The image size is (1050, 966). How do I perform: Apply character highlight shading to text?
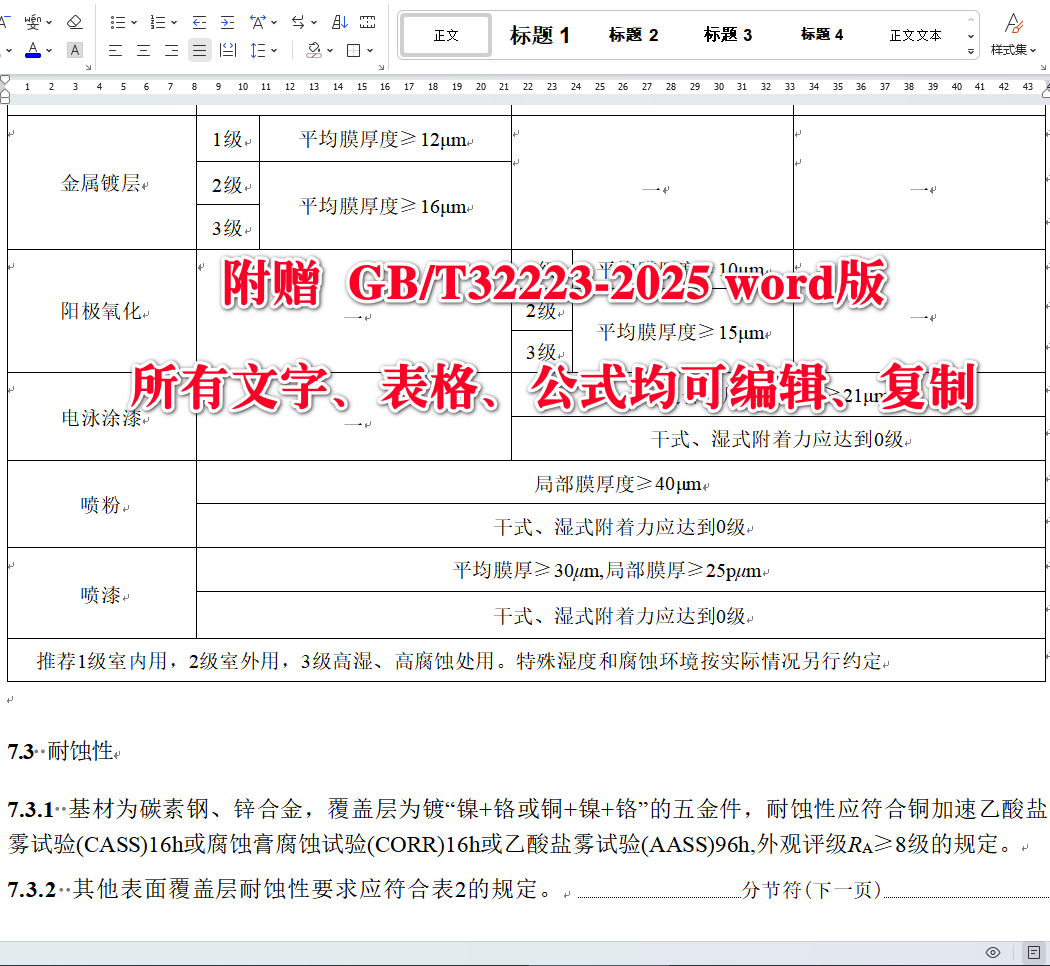[x=74, y=49]
